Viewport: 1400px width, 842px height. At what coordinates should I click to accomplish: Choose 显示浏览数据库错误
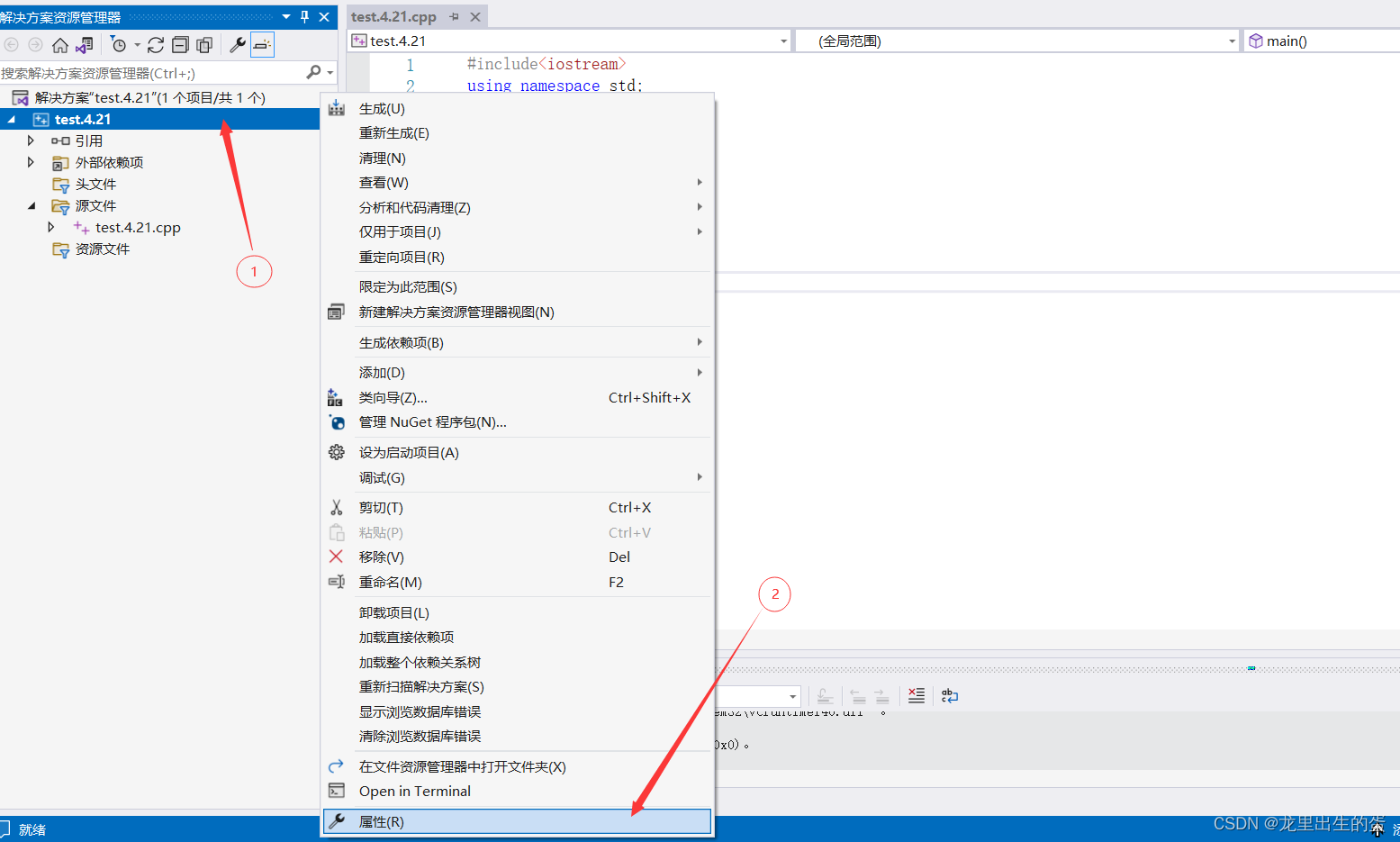(518, 711)
